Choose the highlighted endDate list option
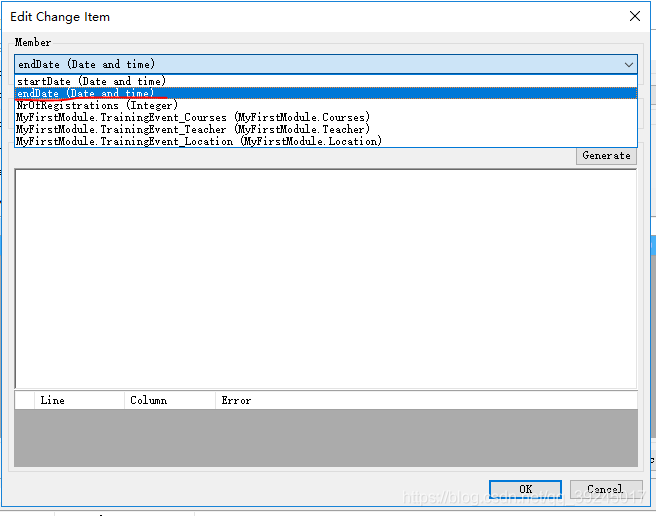 (86, 93)
